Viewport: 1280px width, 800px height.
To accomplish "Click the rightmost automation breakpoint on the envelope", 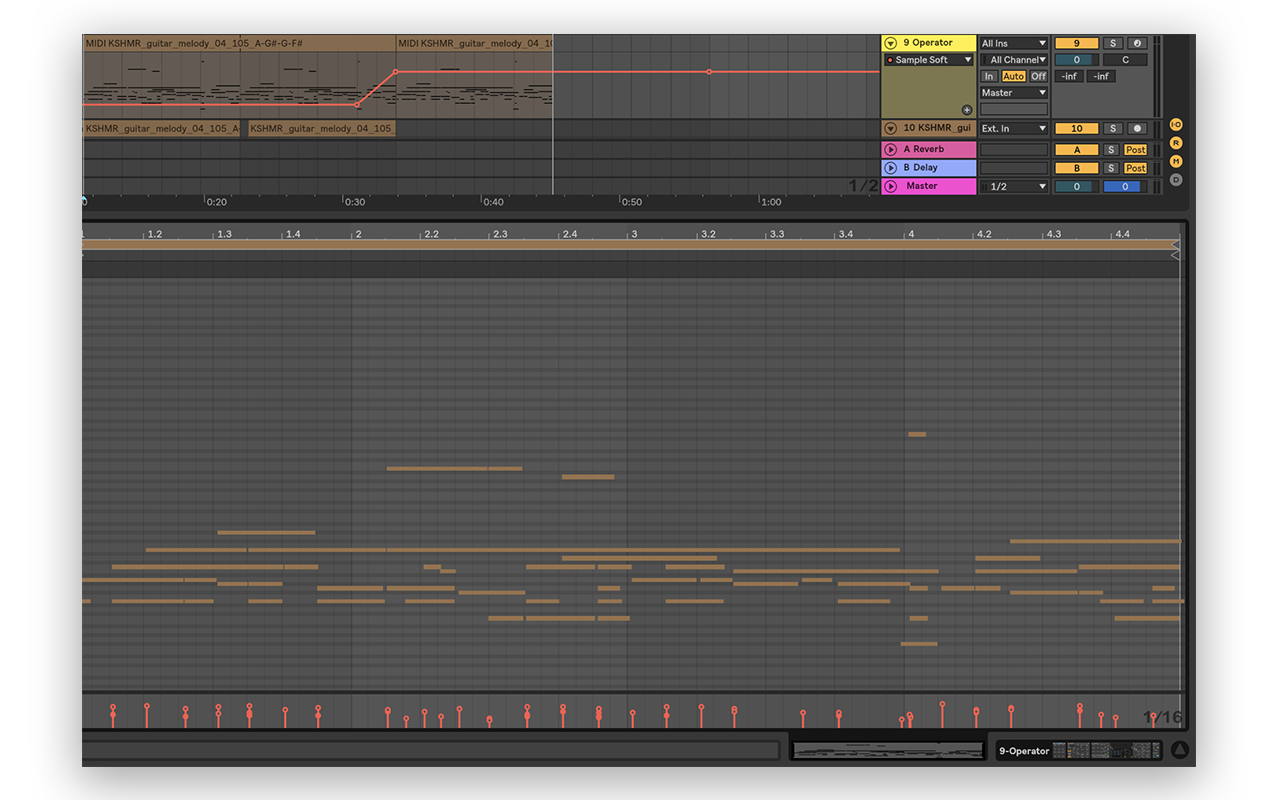I will (709, 72).
